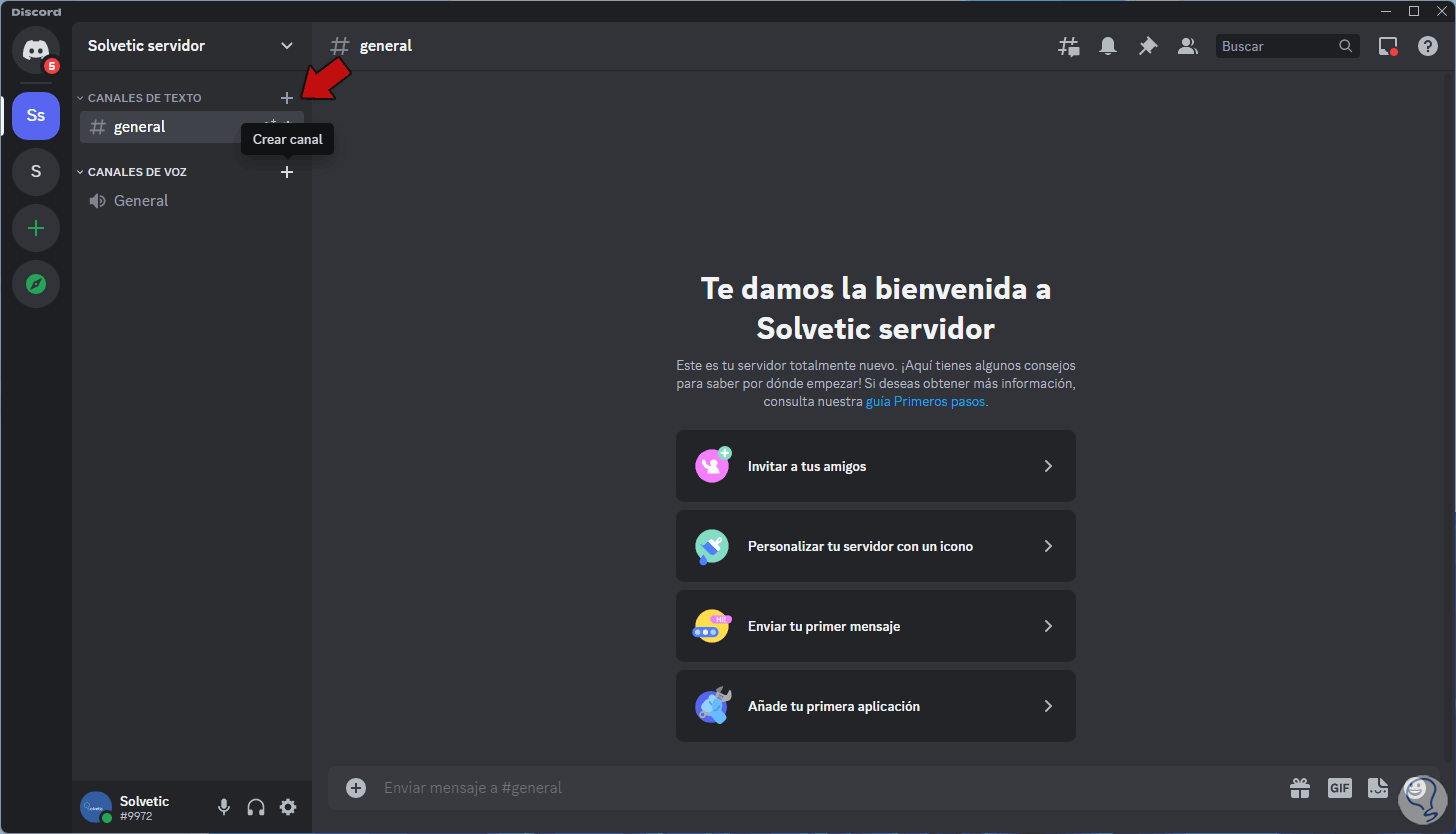Click the "Enviar mensaje a #general" input
1456x834 pixels.
[x=828, y=788]
